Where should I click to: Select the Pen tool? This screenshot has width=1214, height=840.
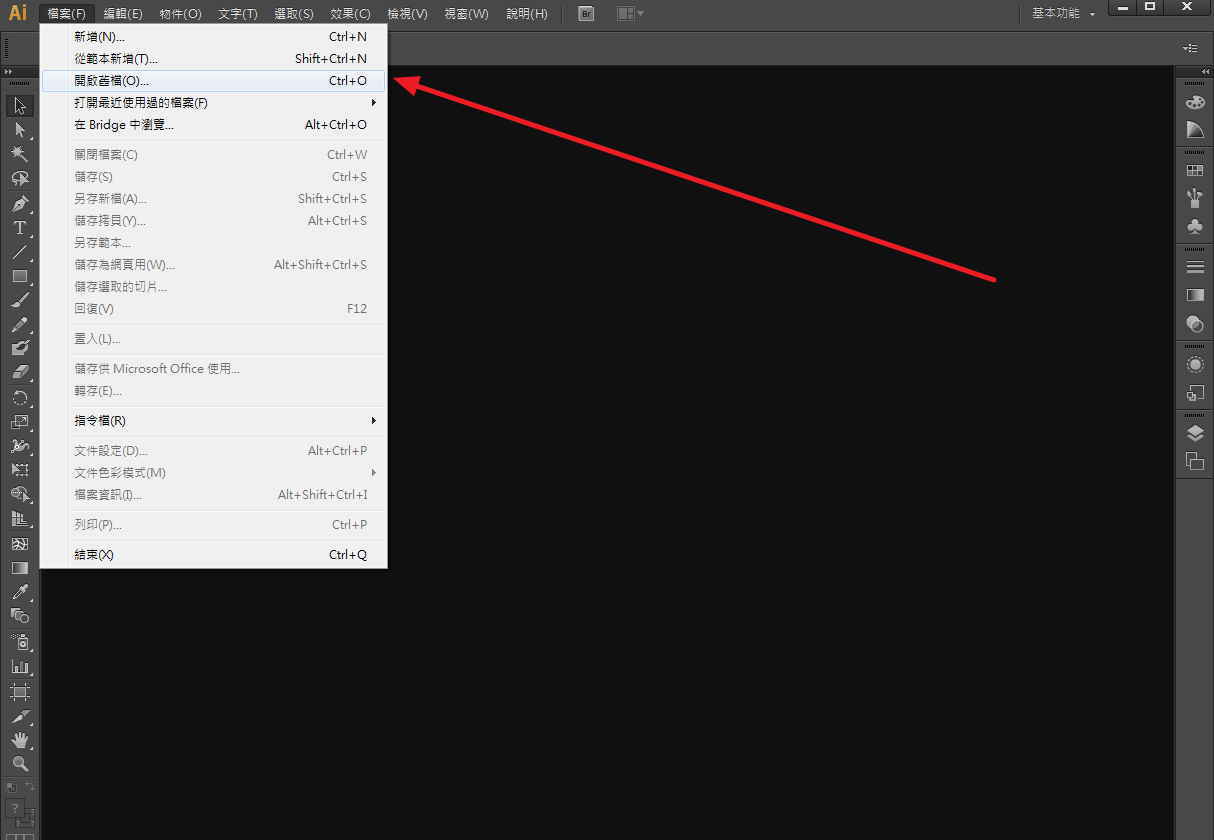(x=19, y=203)
